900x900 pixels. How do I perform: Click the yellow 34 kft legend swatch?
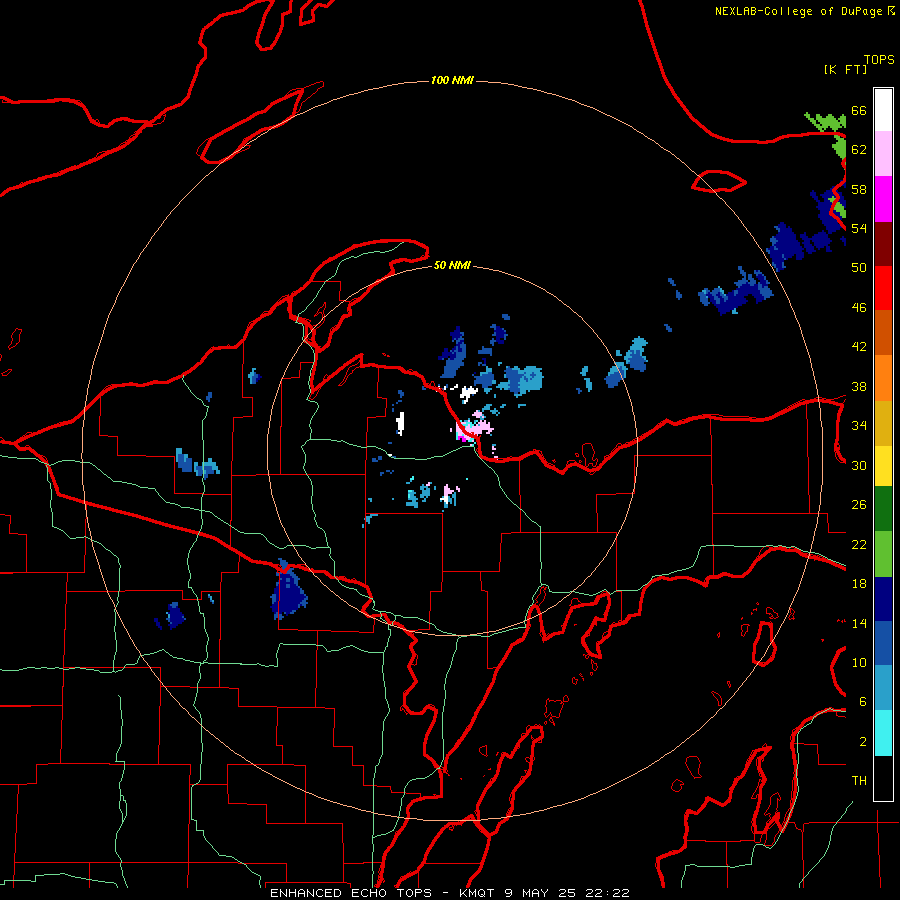(x=883, y=466)
